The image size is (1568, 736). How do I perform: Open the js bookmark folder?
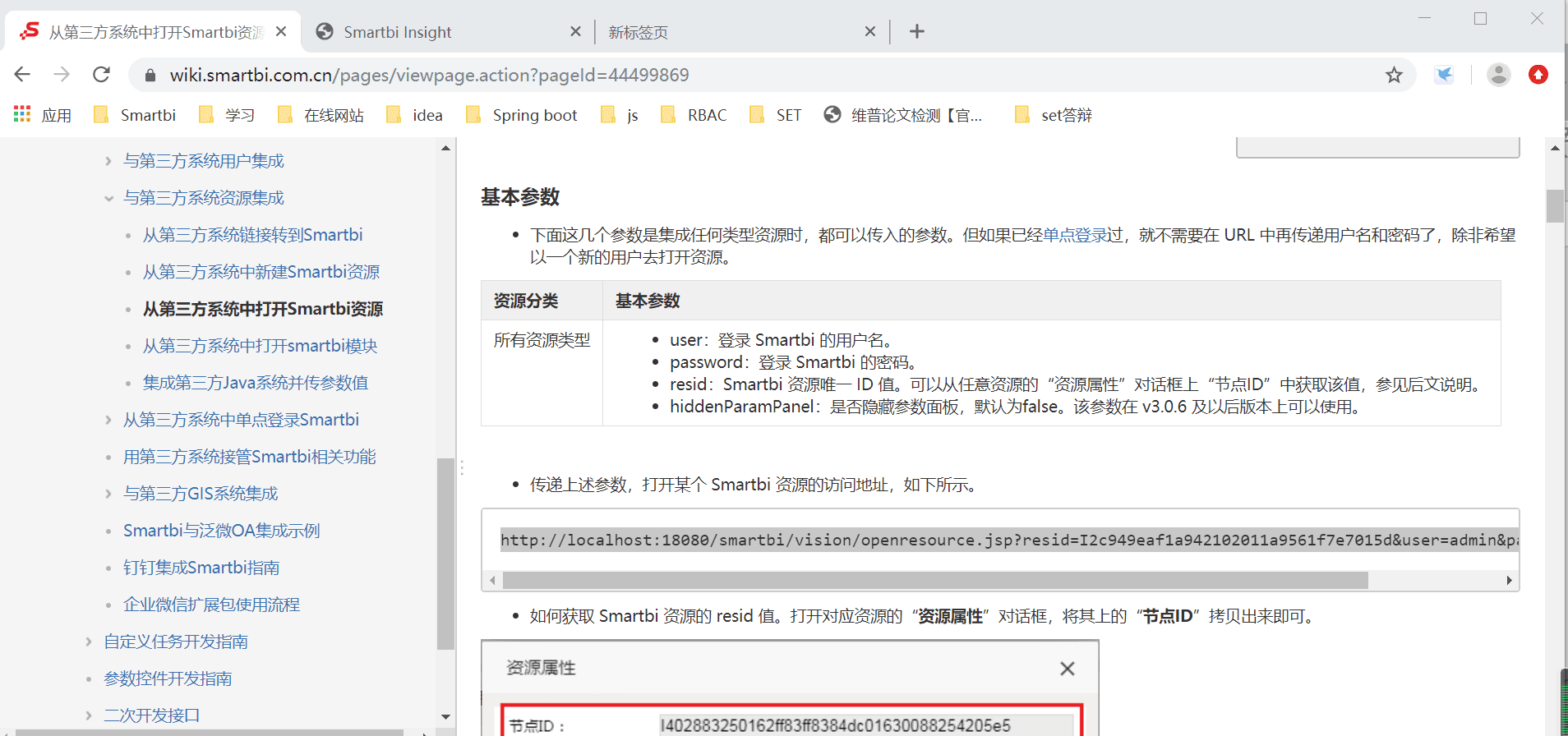620,115
